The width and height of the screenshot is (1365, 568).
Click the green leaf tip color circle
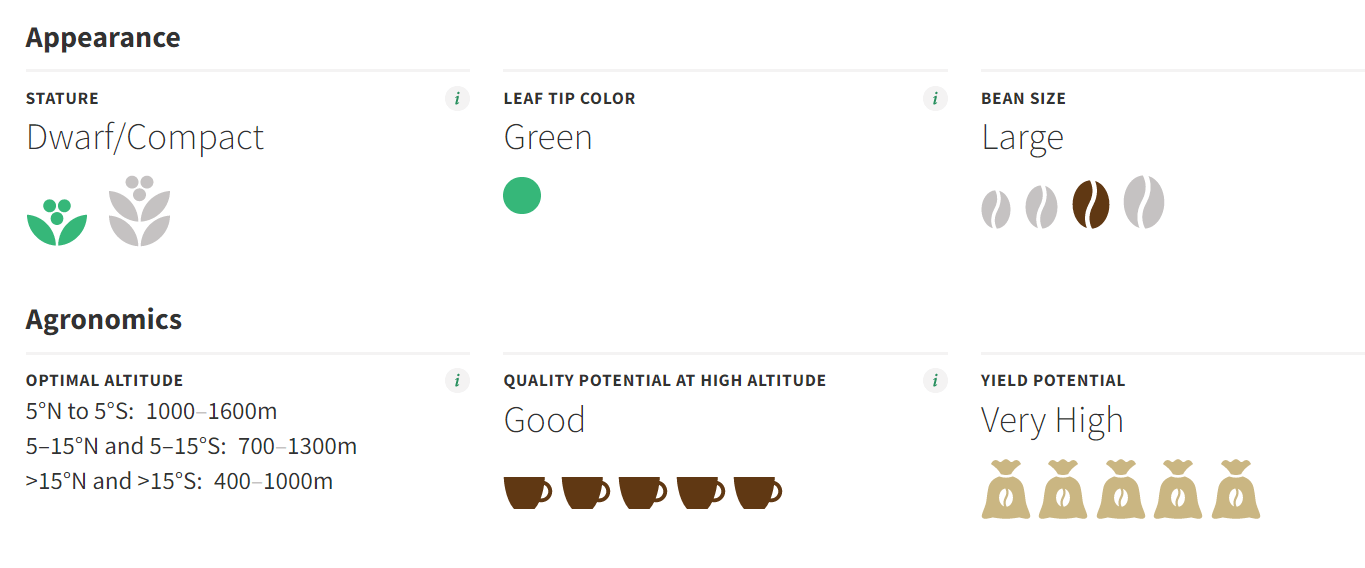[x=522, y=195]
